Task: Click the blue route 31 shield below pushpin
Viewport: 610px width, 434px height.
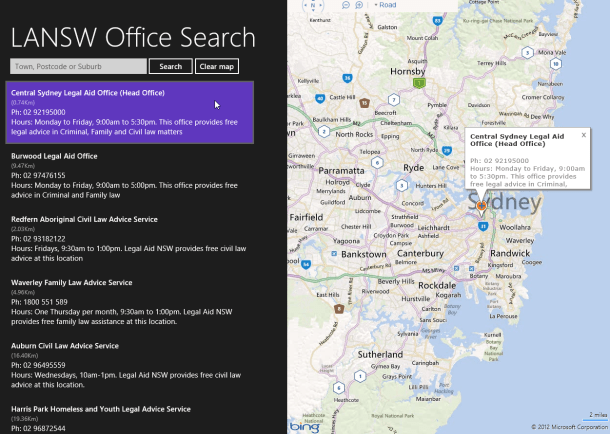Action: click(x=483, y=226)
